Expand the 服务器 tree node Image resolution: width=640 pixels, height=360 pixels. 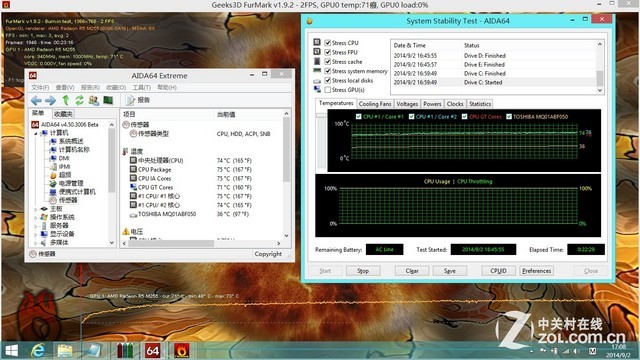click(36, 226)
